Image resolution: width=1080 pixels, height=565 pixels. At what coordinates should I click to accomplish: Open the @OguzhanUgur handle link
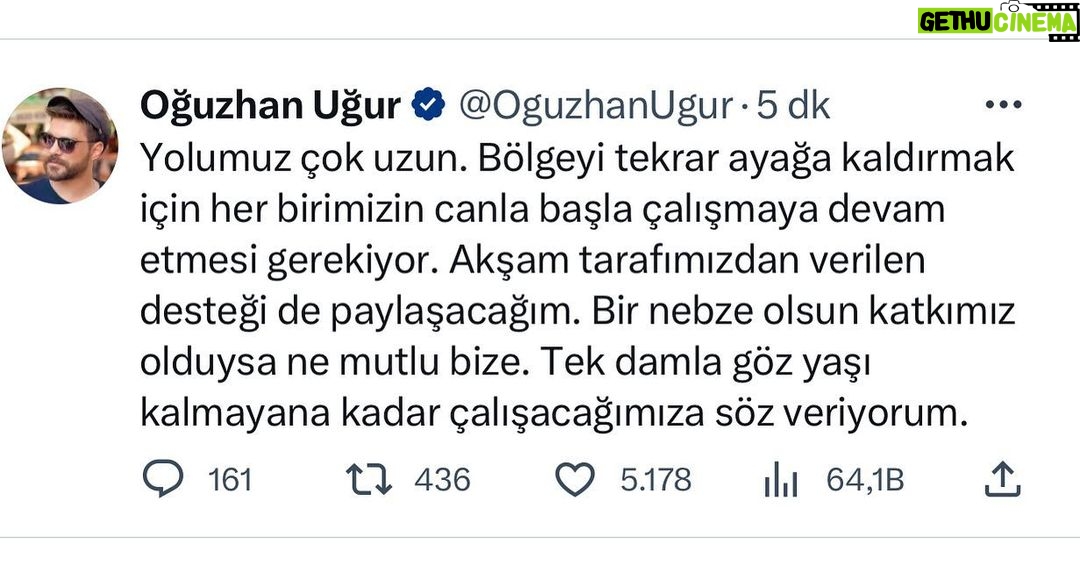[x=596, y=106]
